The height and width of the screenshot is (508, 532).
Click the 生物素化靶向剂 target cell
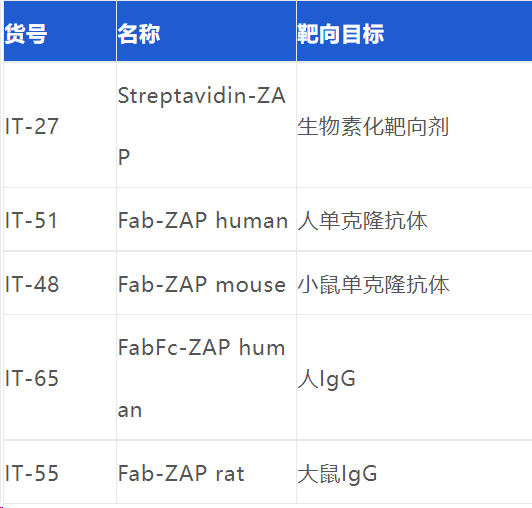point(414,125)
